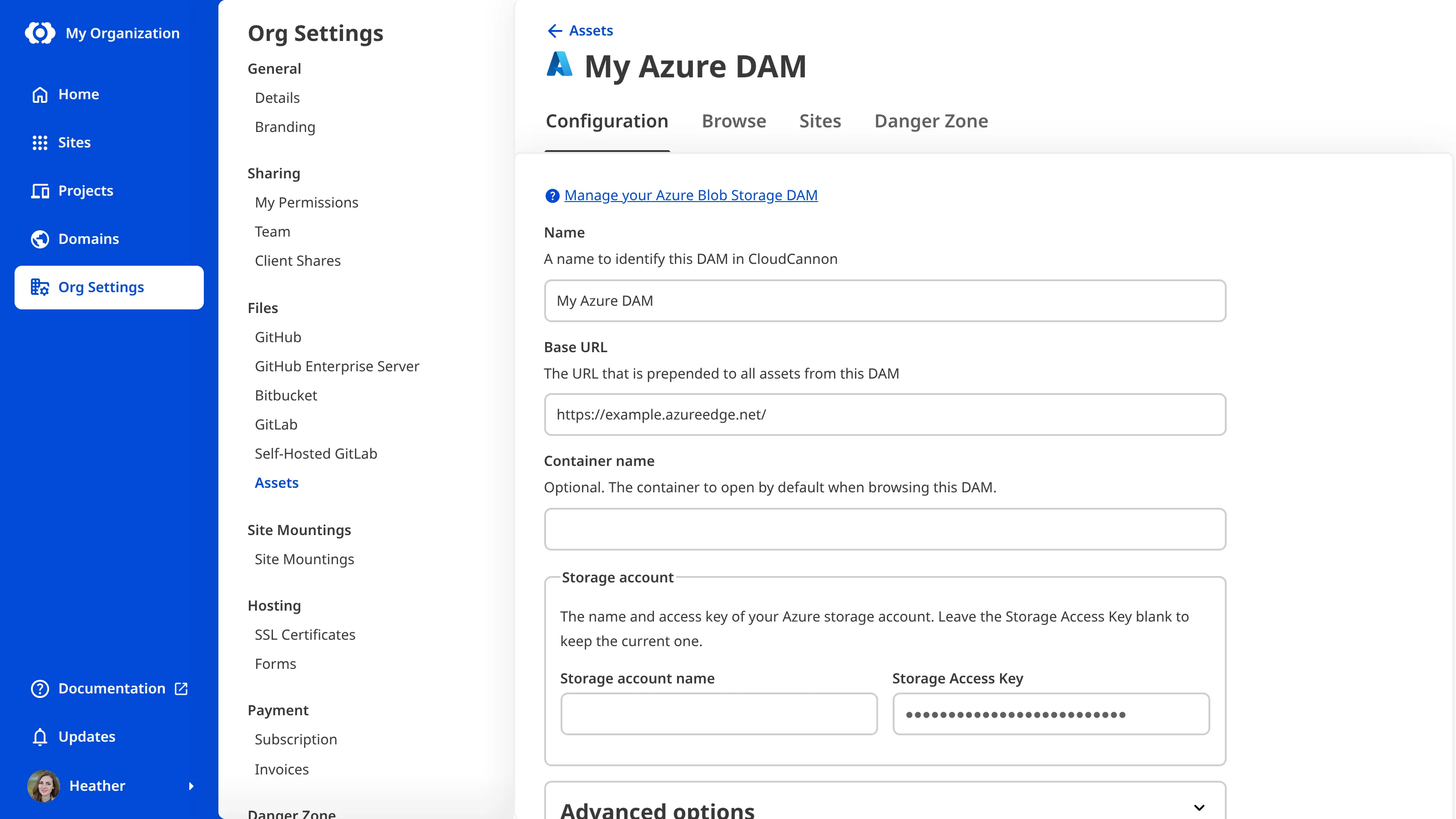Click Heather's profile avatar

click(44, 786)
